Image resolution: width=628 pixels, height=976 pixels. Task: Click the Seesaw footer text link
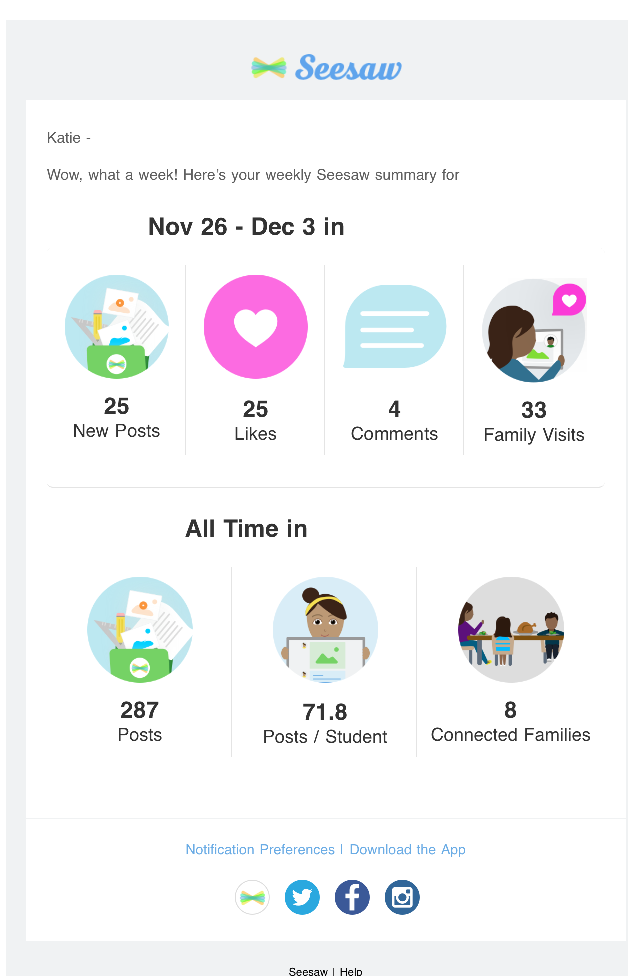pos(307,971)
